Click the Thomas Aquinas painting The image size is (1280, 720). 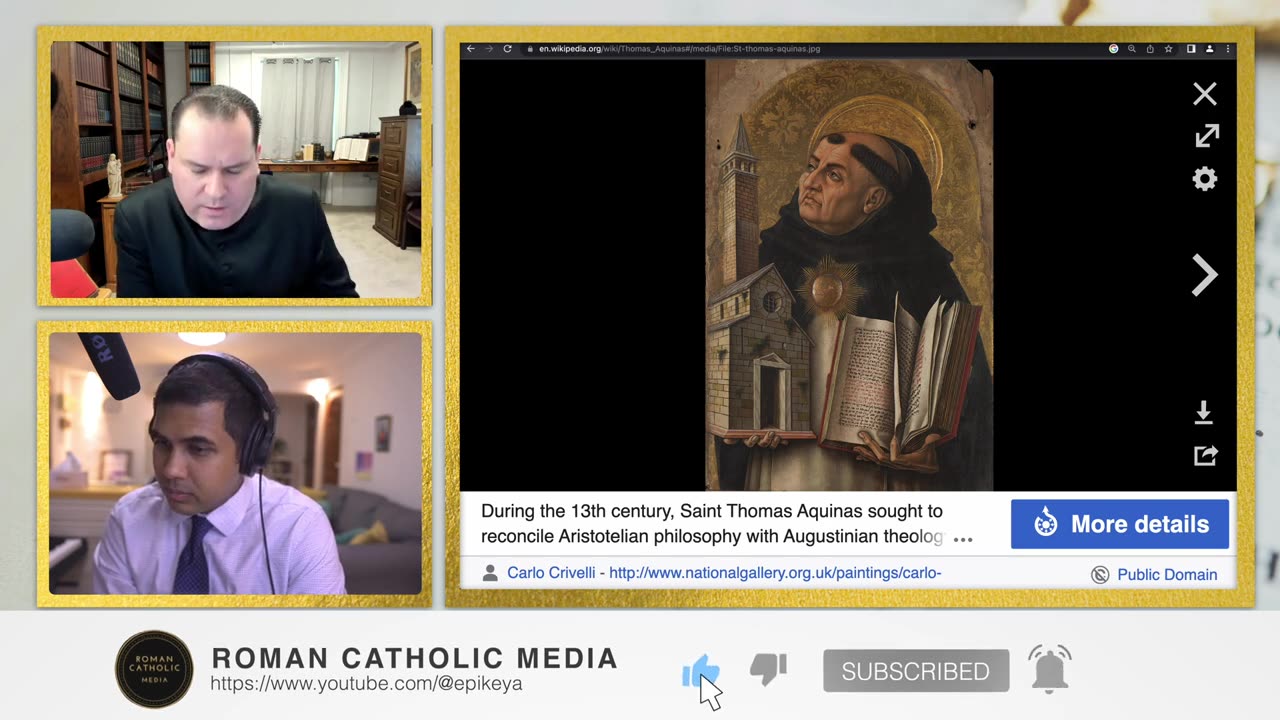(x=849, y=275)
